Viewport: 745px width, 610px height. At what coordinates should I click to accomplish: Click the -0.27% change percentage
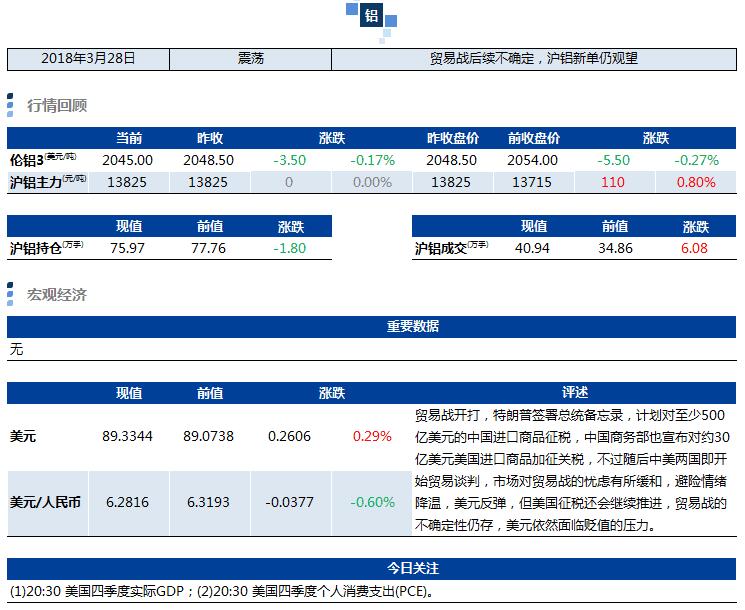pyautogui.click(x=697, y=160)
